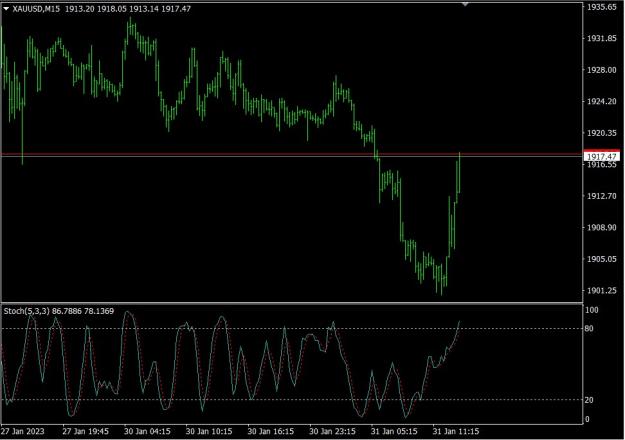Click price scale value 1912.70

[x=601, y=196]
